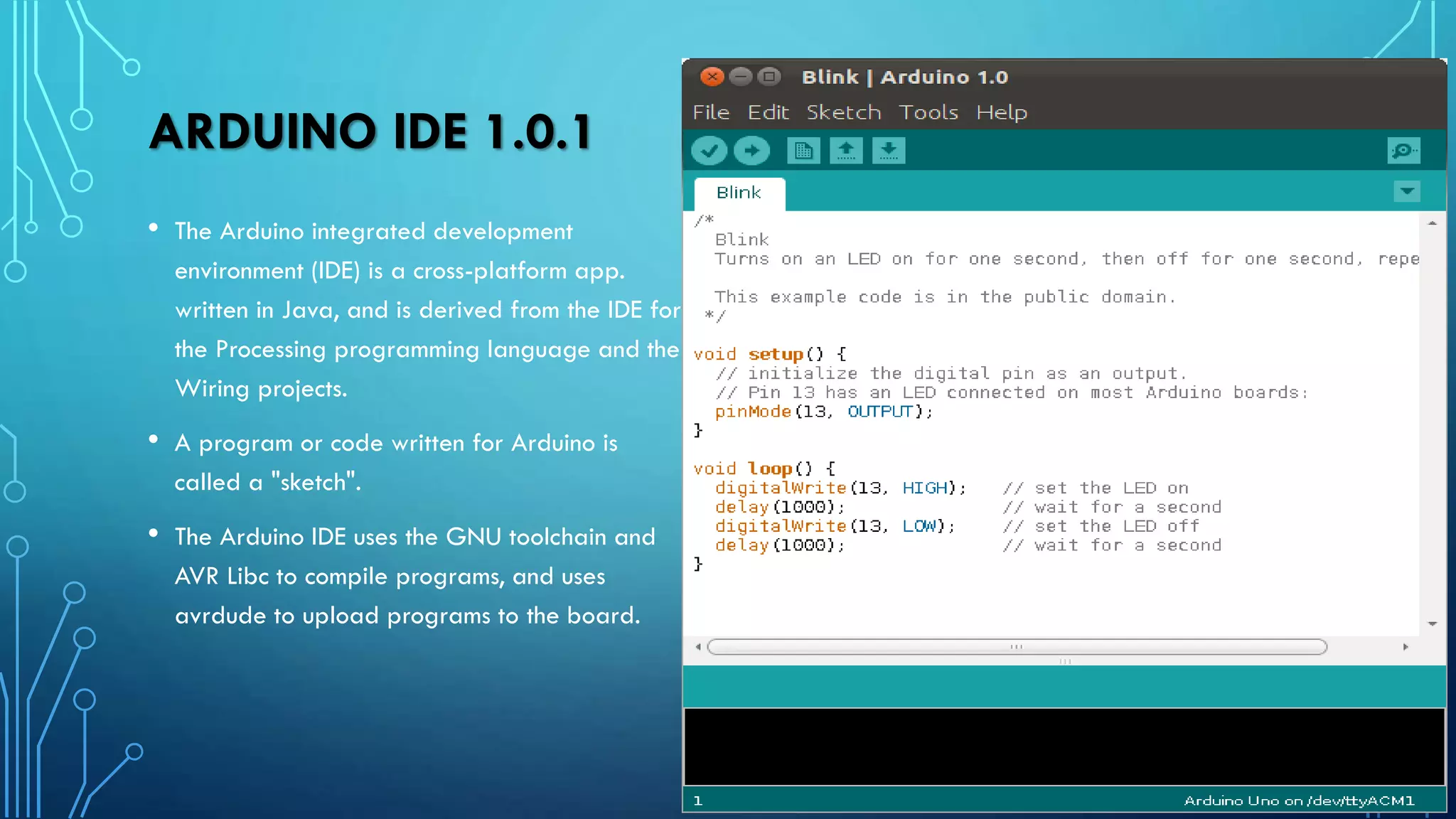
Task: Open the File menu
Action: (x=711, y=112)
